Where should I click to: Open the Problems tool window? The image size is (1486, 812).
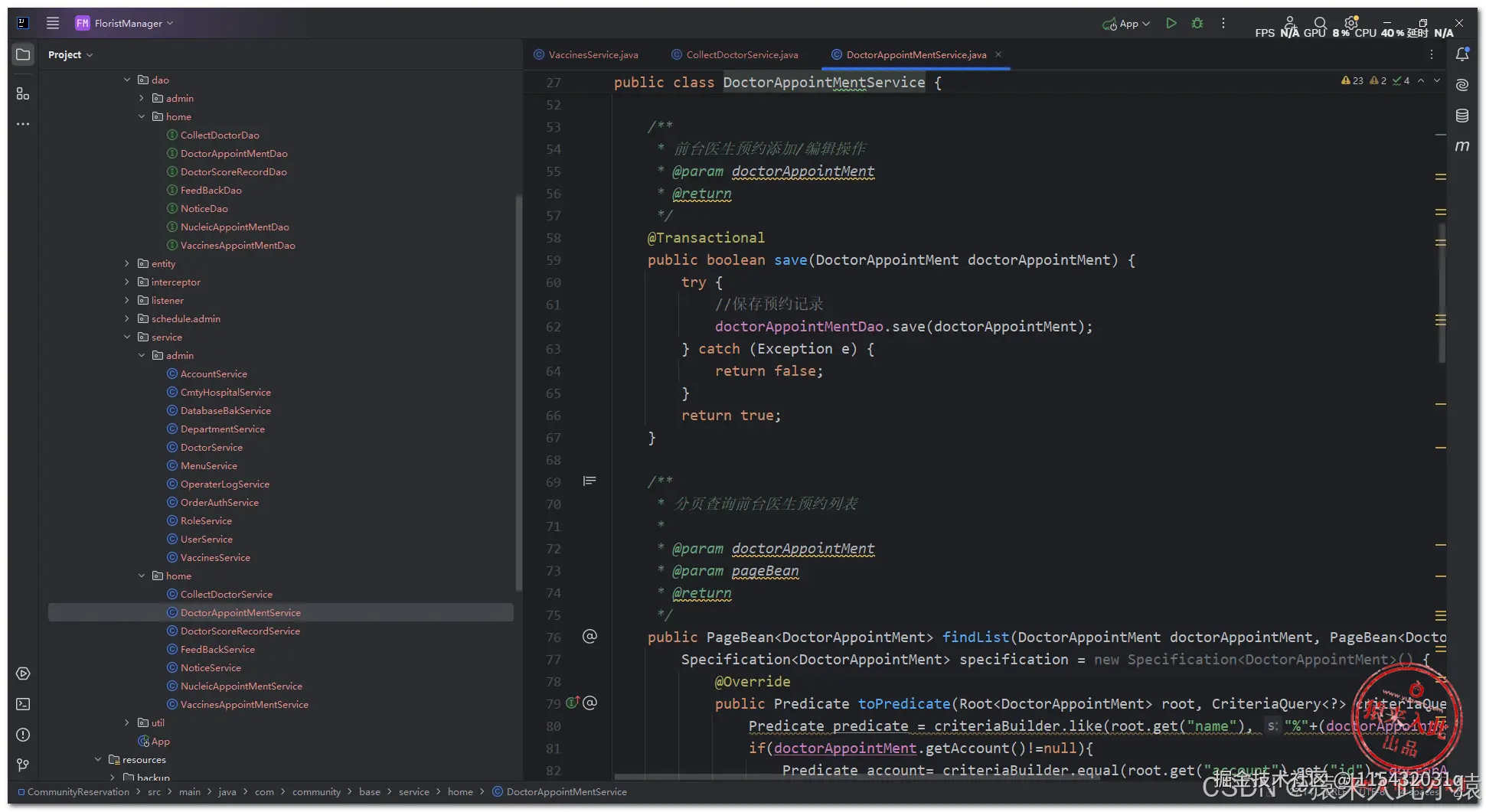(23, 735)
